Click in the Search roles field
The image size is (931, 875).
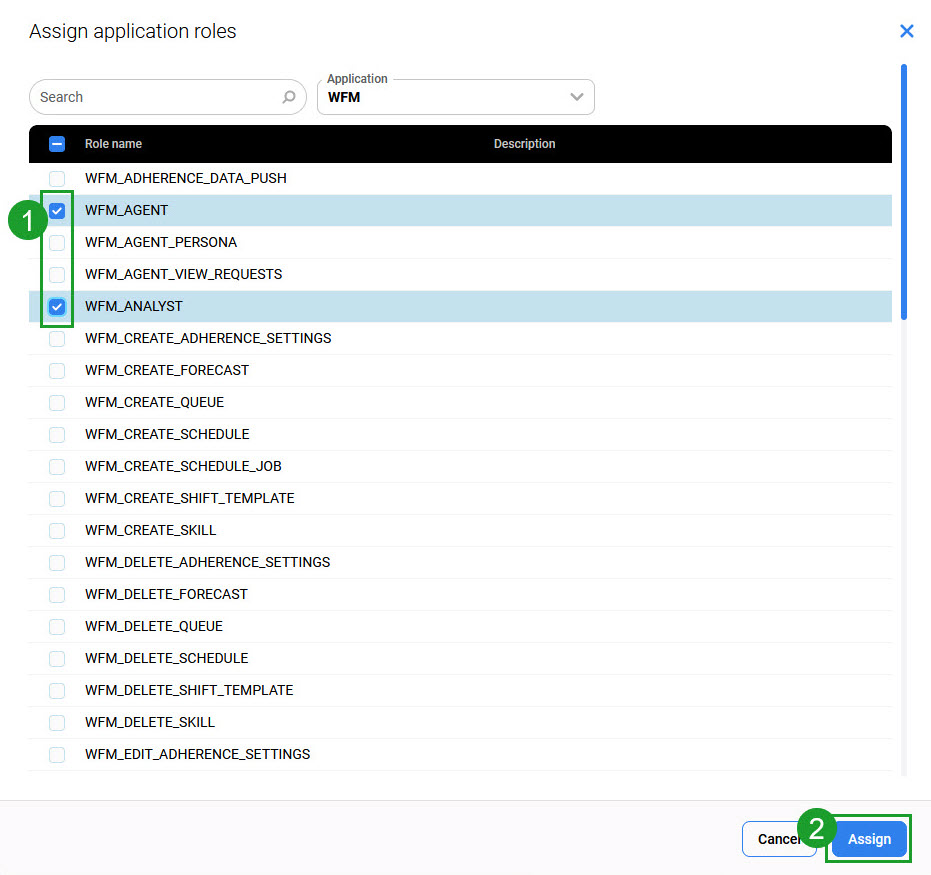point(155,97)
